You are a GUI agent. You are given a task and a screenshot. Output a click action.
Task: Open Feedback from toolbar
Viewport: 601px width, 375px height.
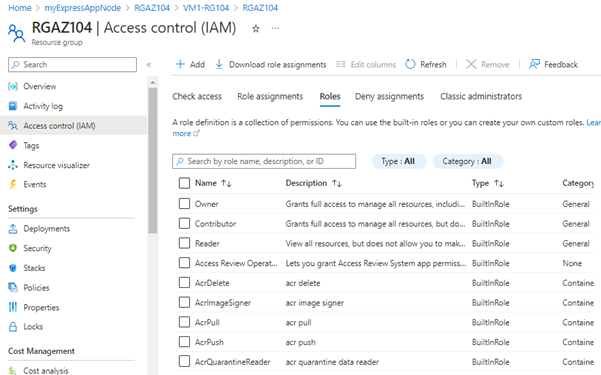[x=553, y=64]
